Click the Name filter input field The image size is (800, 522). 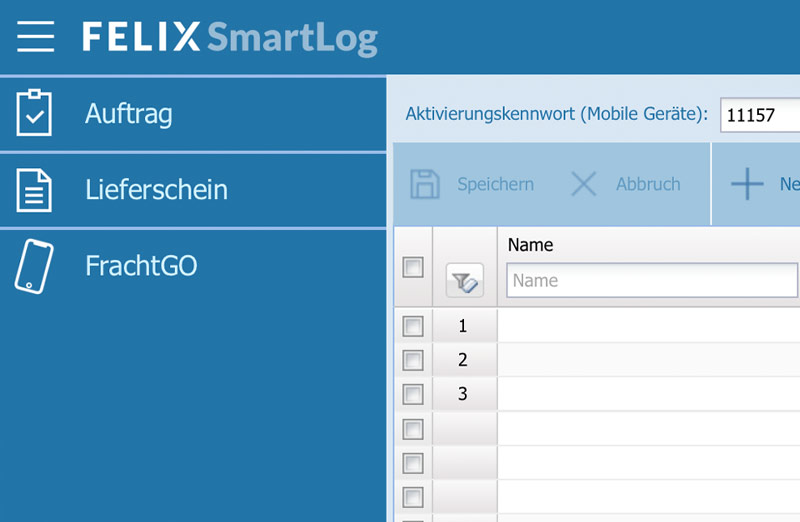tap(651, 281)
